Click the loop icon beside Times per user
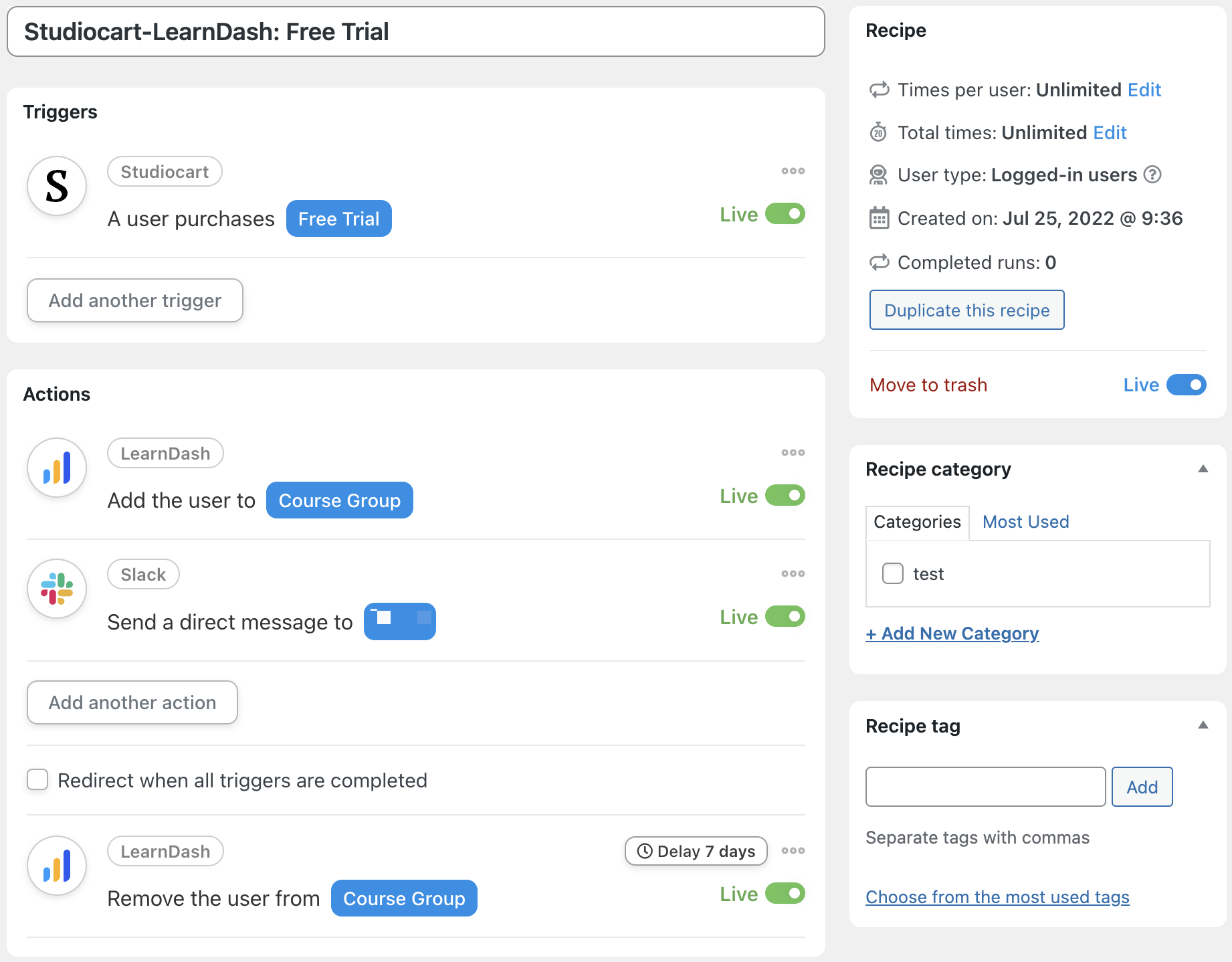This screenshot has width=1232, height=962. coord(879,90)
